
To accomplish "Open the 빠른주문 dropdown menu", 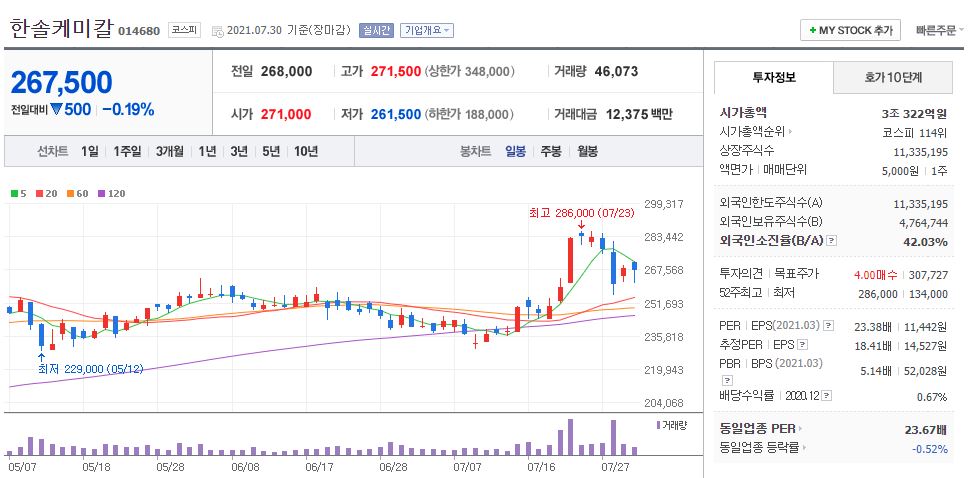I will tap(939, 30).
